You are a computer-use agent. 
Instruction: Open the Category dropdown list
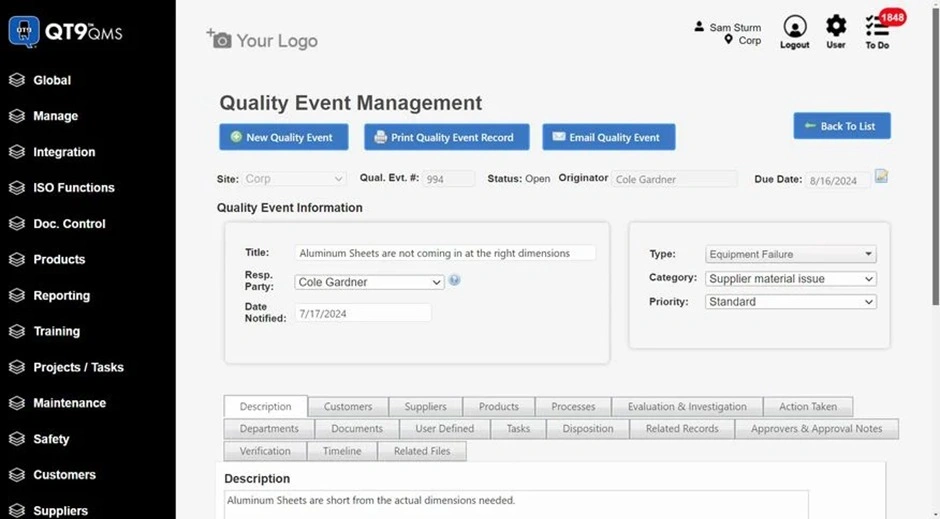click(x=791, y=279)
